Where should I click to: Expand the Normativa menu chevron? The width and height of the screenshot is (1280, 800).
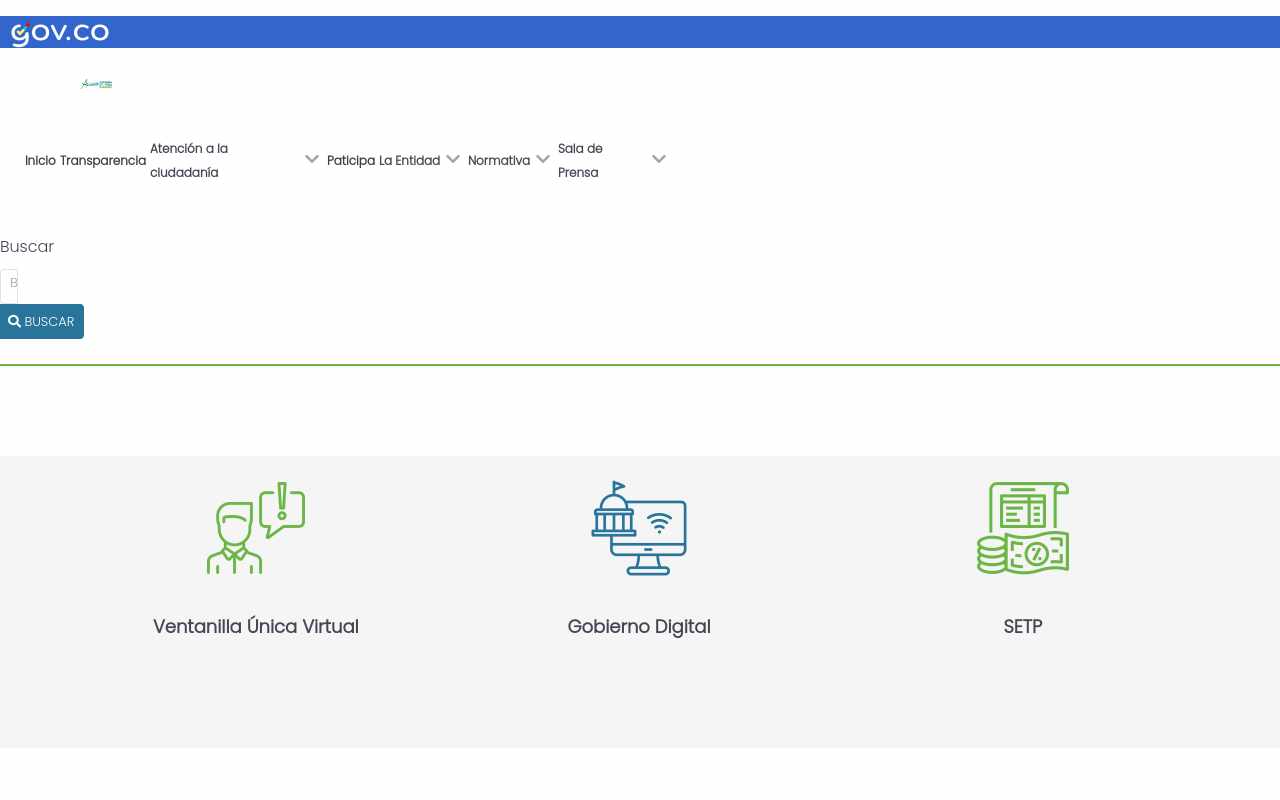pos(543,159)
